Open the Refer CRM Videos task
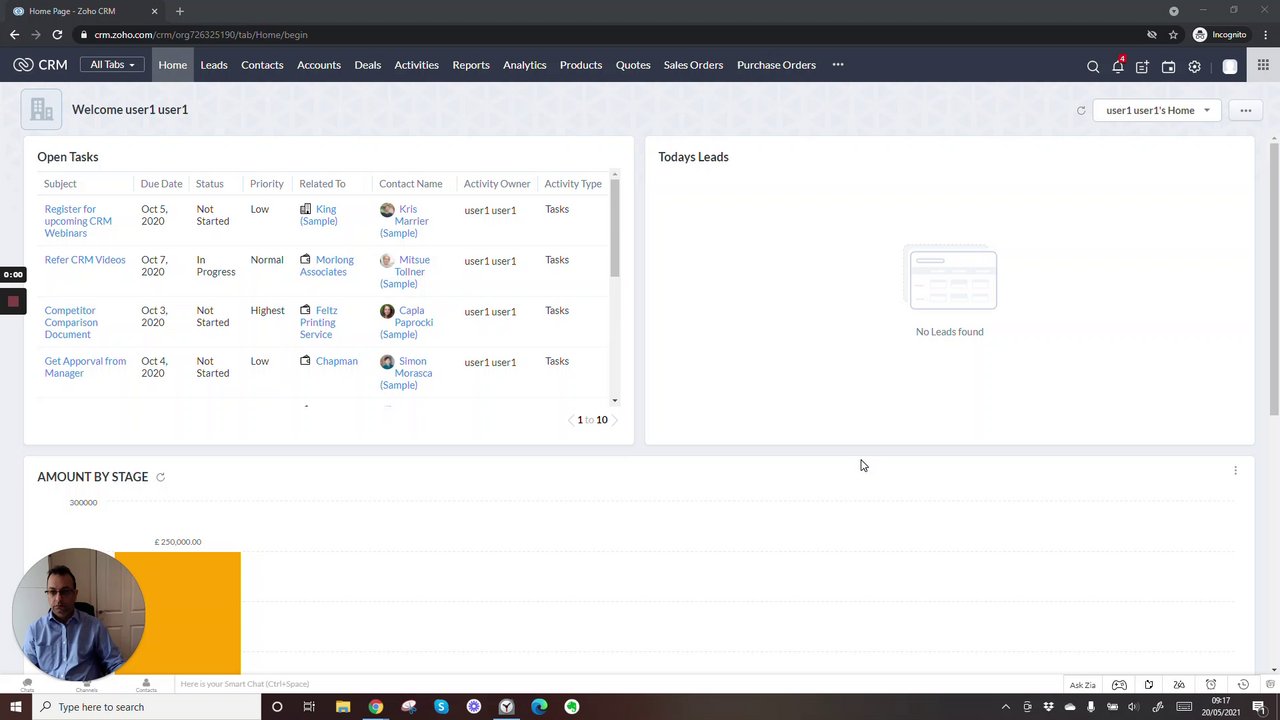1280x720 pixels. [x=85, y=260]
